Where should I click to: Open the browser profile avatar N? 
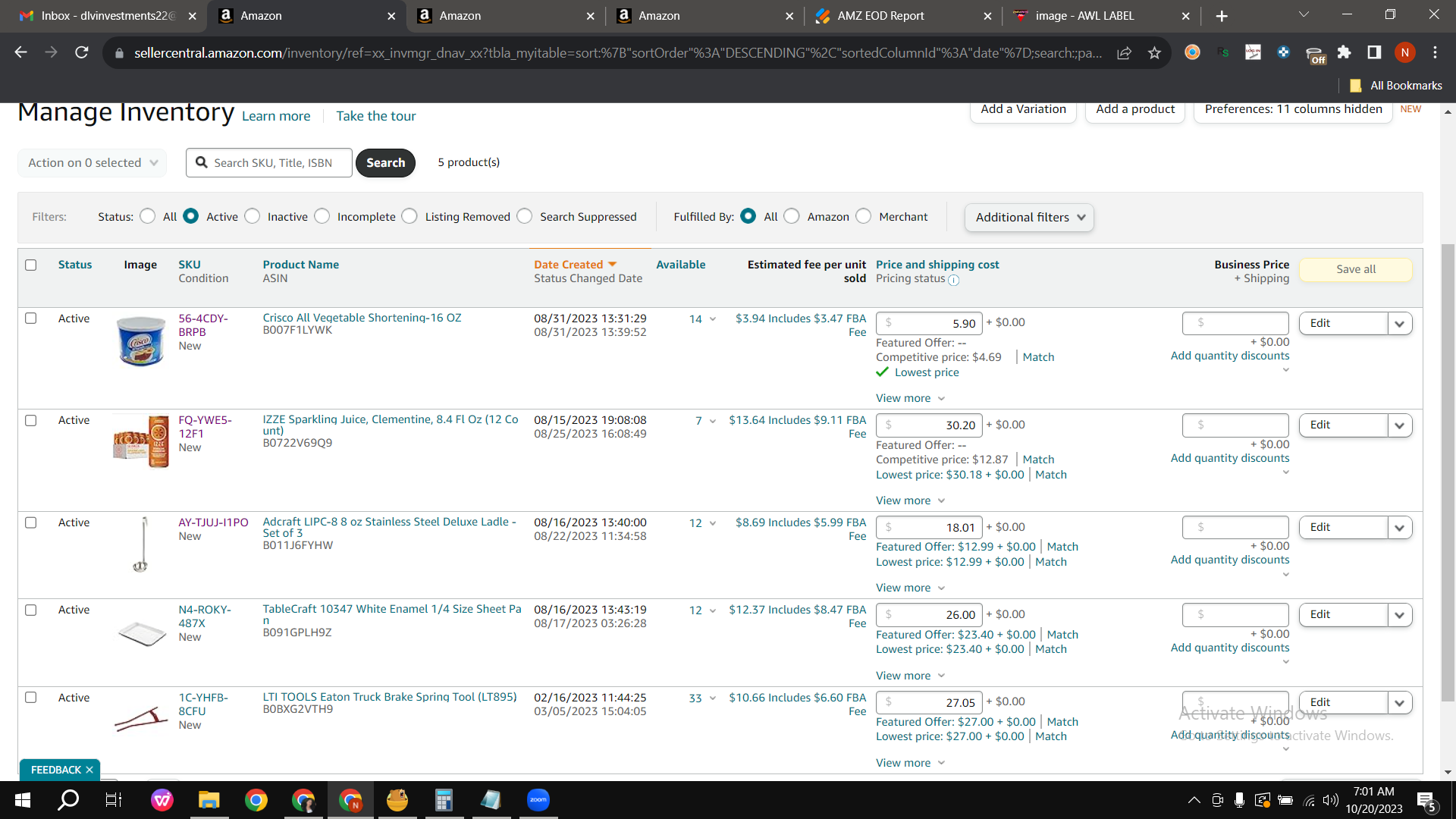pyautogui.click(x=1404, y=52)
